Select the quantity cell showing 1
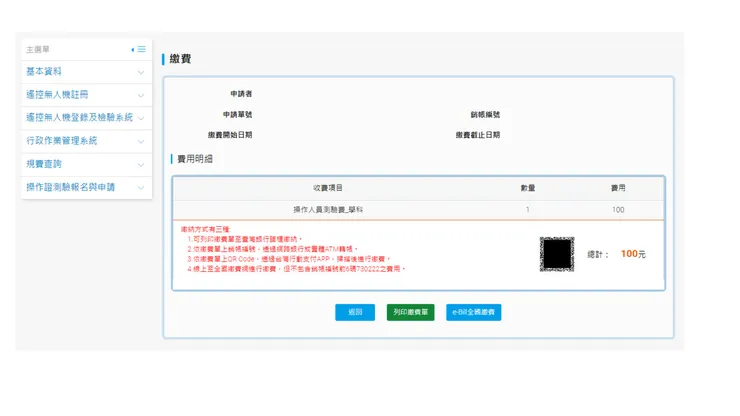 (528, 210)
